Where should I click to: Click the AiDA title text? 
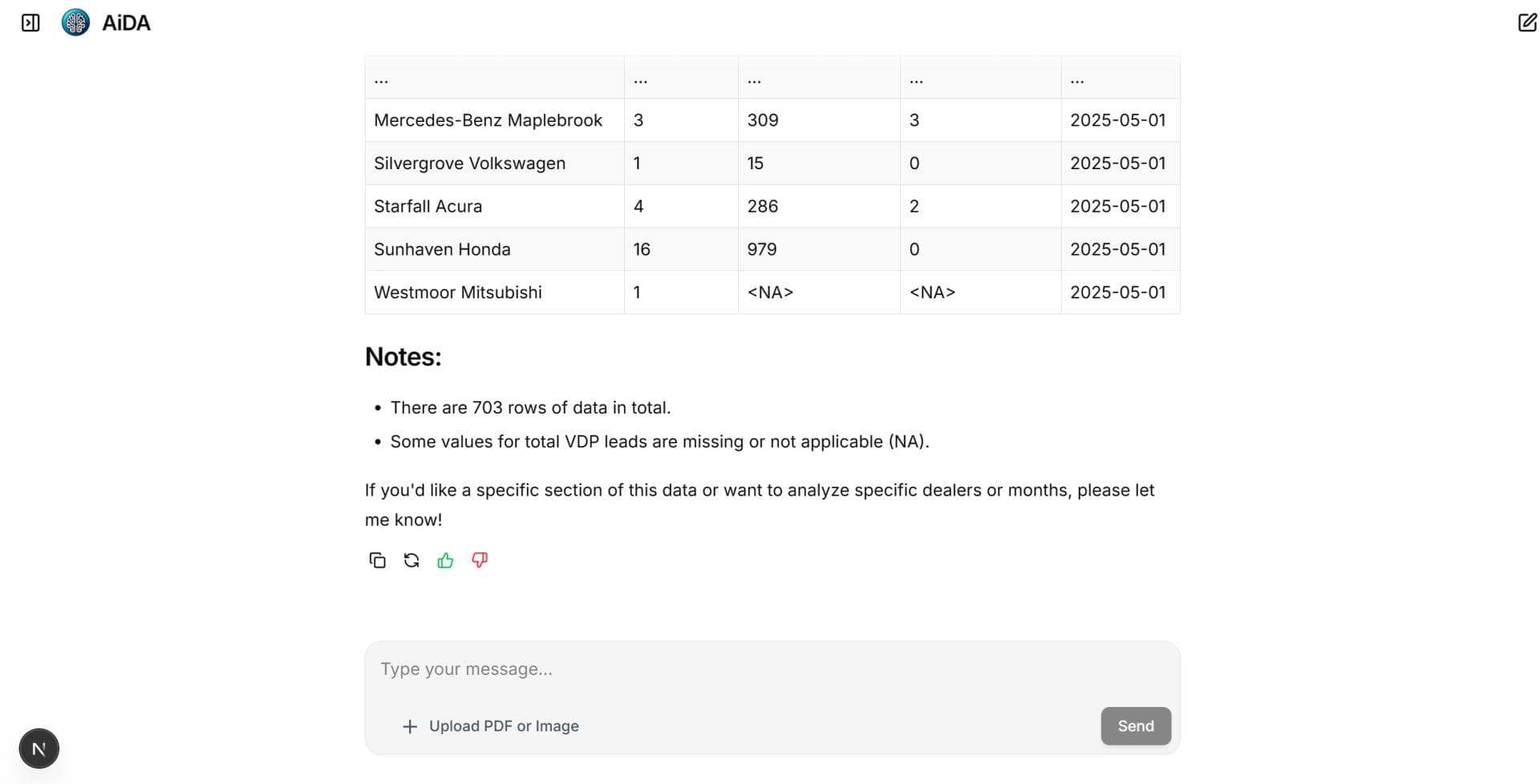point(126,22)
